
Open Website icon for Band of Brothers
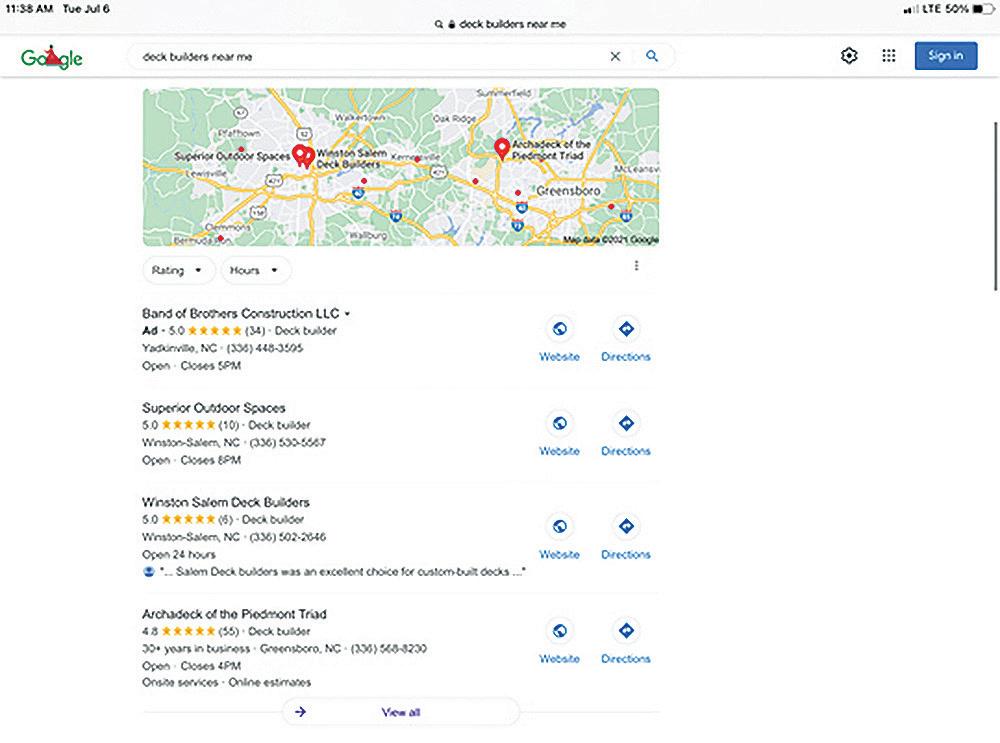click(559, 329)
